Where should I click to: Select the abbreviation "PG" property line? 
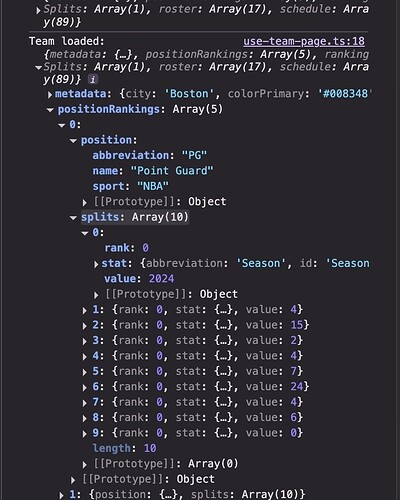point(150,155)
